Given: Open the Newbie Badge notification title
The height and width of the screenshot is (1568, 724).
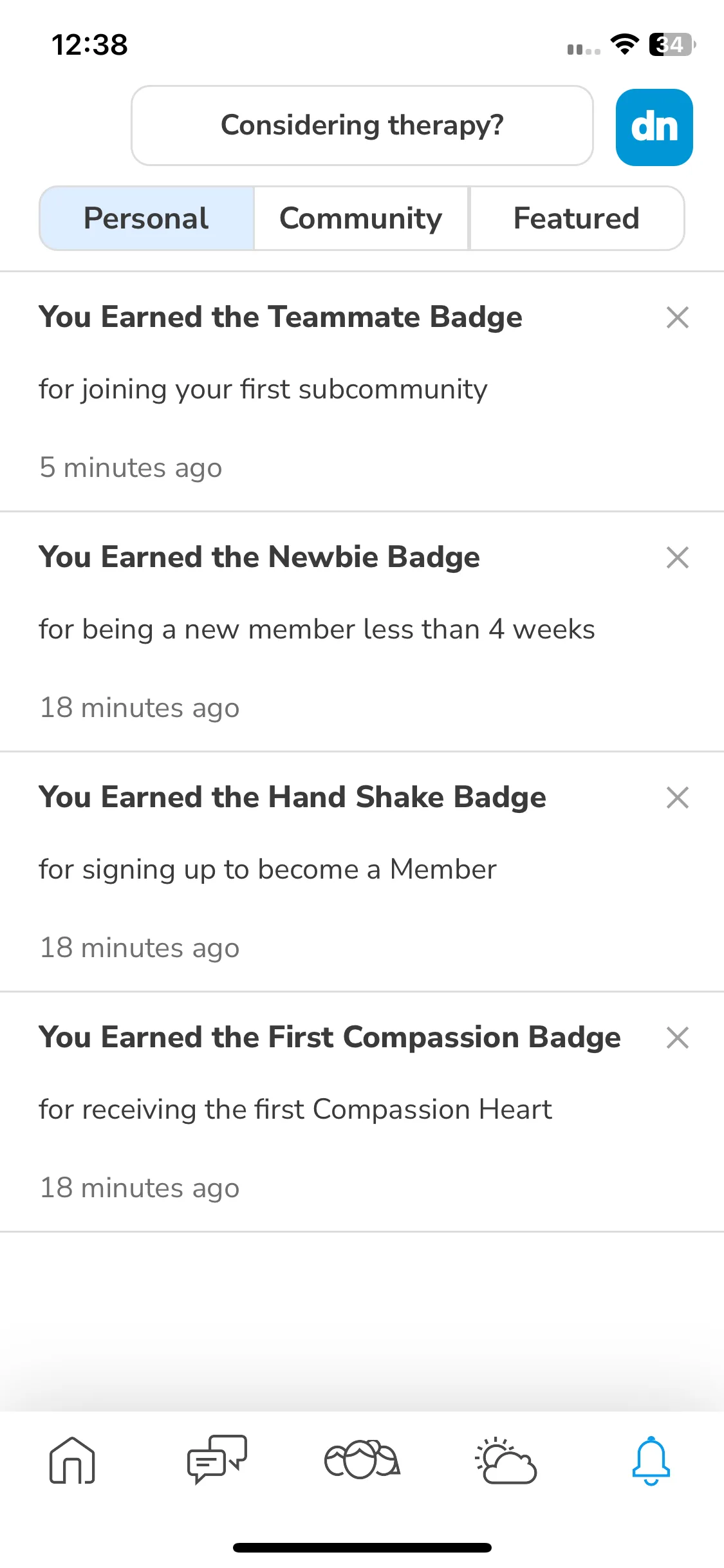Looking at the screenshot, I should tap(259, 557).
